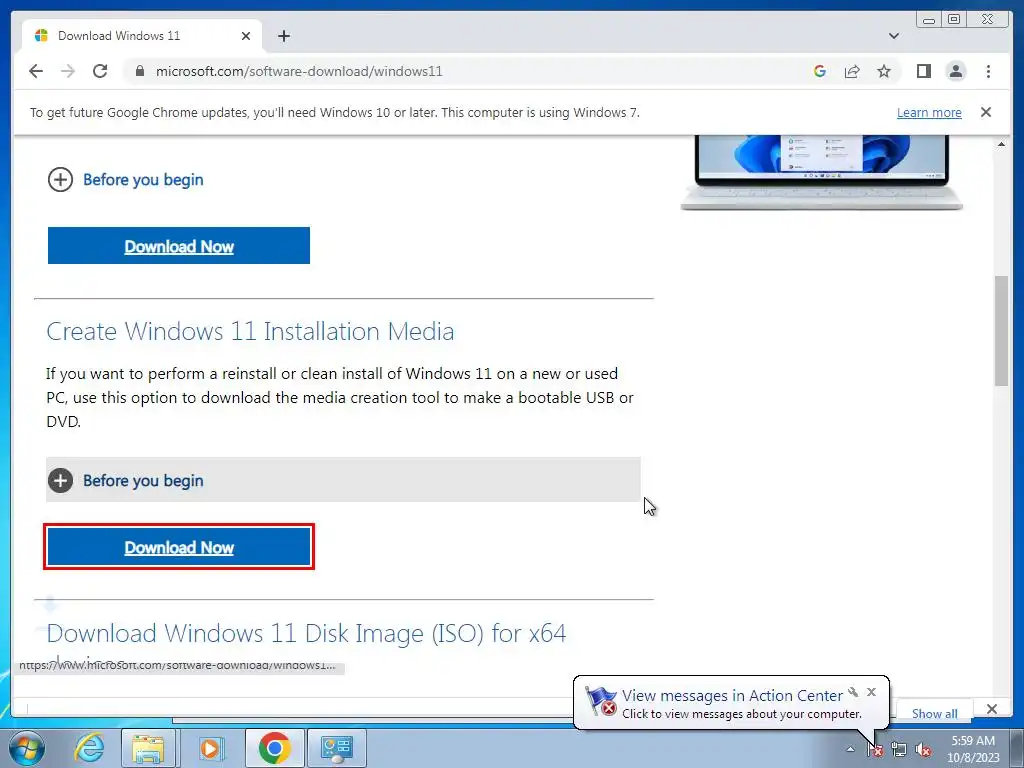Click the upper Download Now button
Image resolution: width=1024 pixels, height=768 pixels.
click(179, 246)
